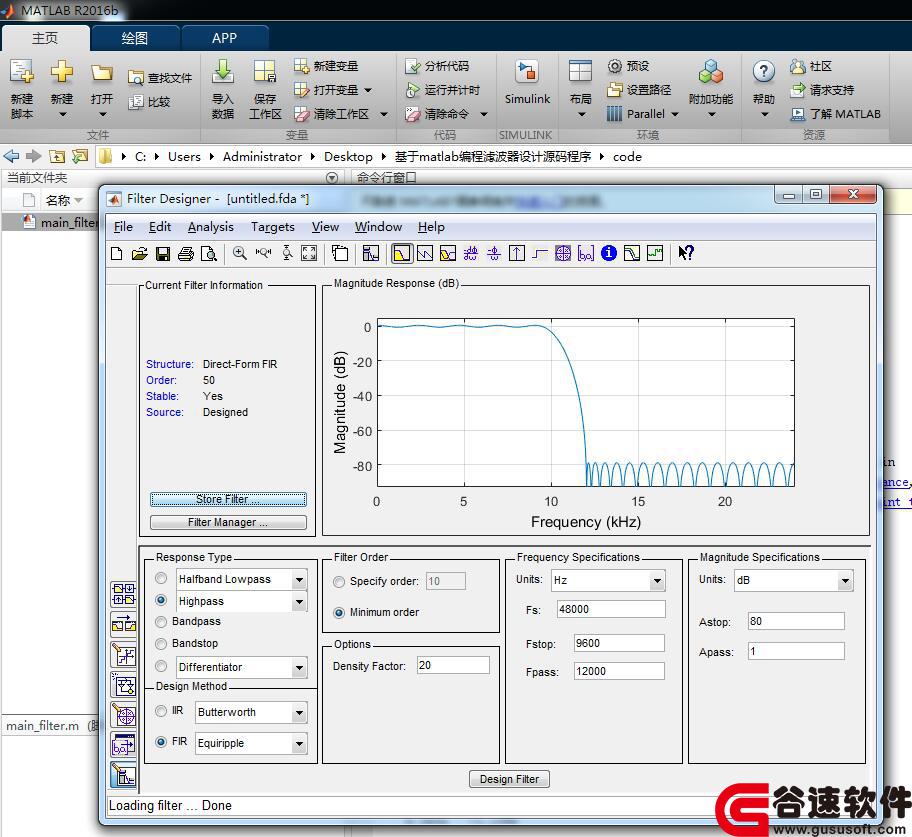Enable Specify order option
The height and width of the screenshot is (837, 912).
click(x=339, y=582)
